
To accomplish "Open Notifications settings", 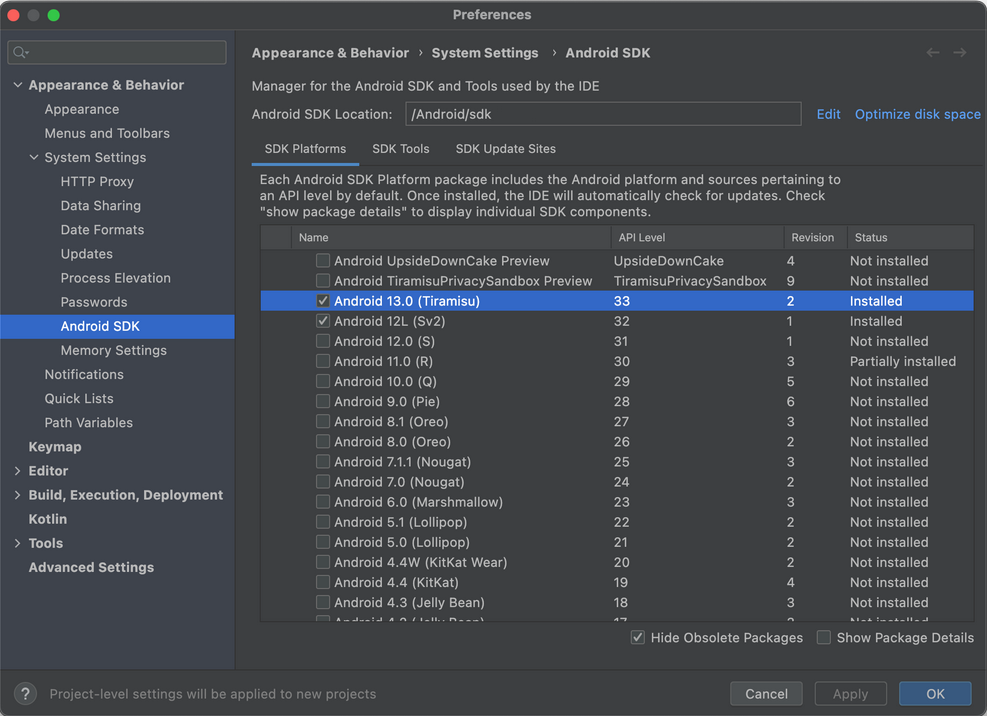I will 84,375.
